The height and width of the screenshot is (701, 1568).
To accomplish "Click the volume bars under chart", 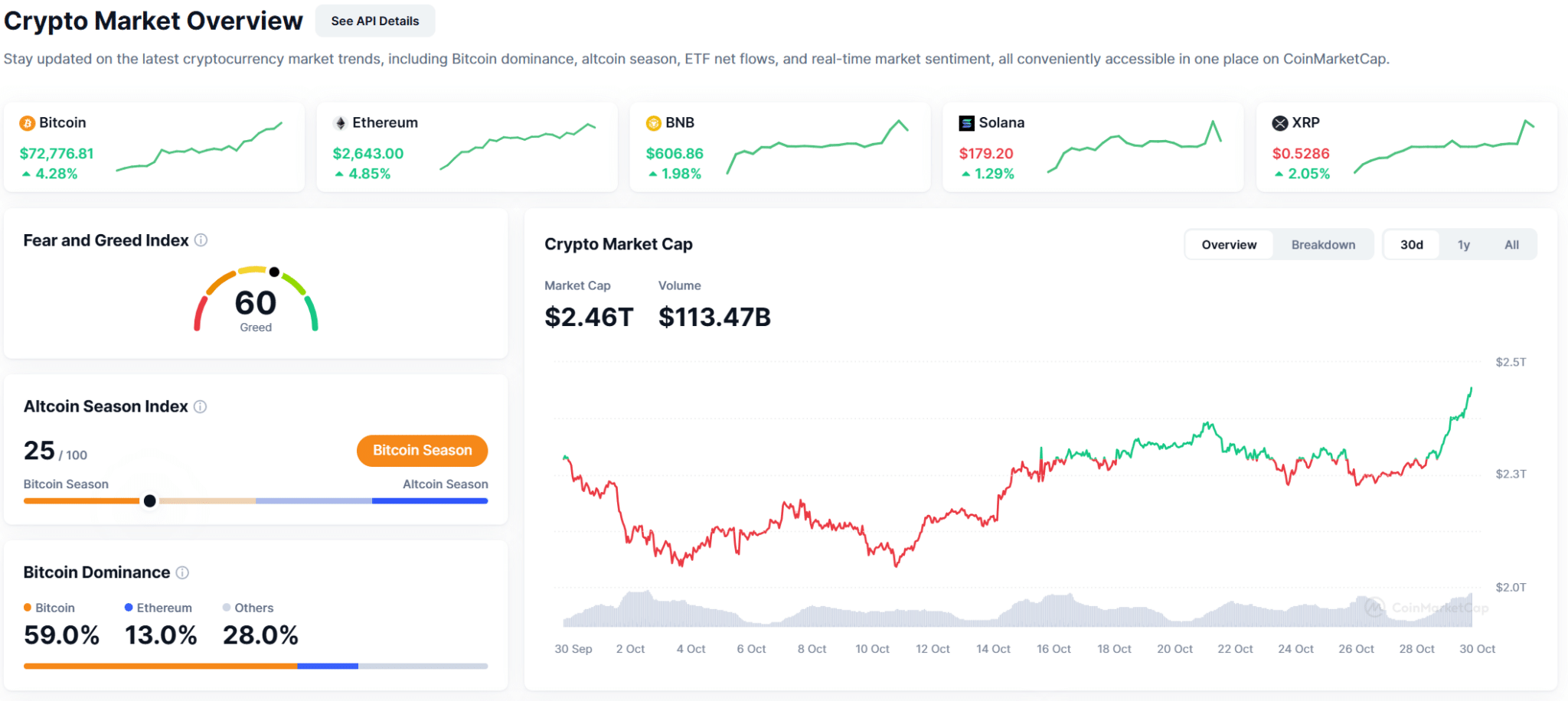I will click(1018, 610).
